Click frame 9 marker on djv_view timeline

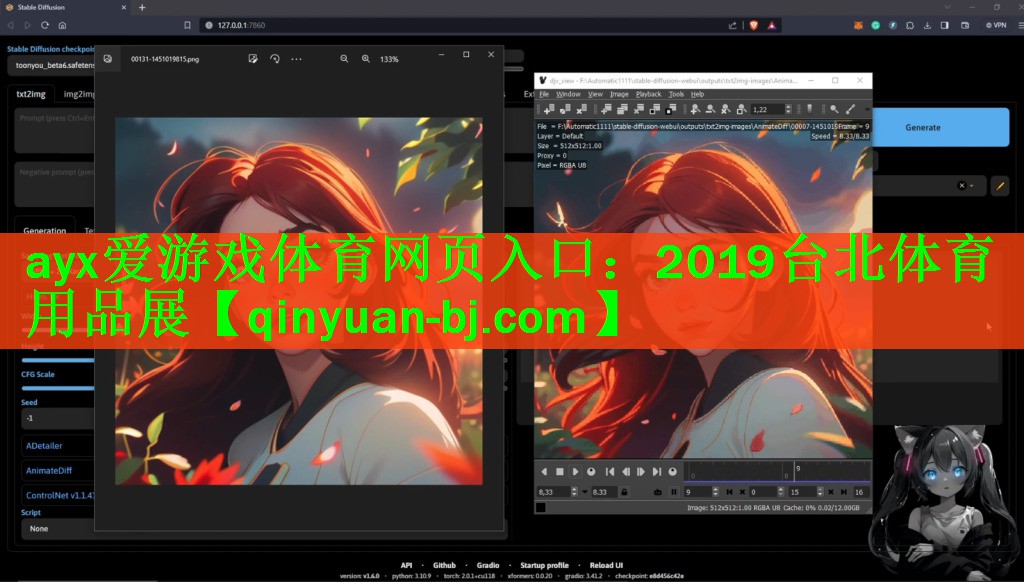[795, 470]
